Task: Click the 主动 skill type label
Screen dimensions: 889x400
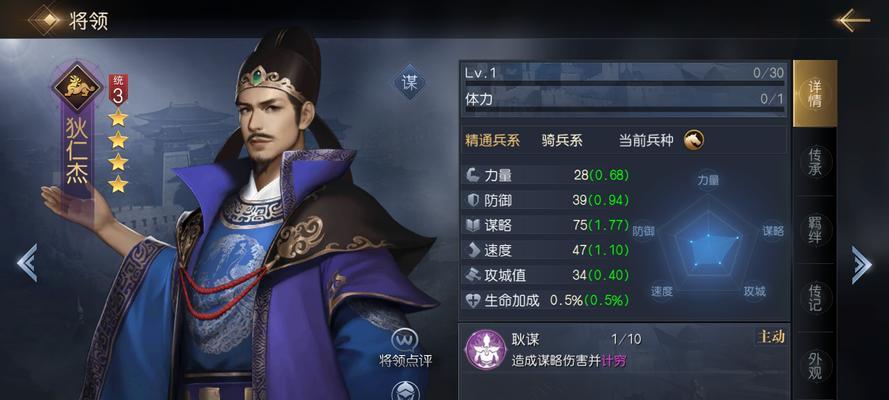Action: coord(771,337)
